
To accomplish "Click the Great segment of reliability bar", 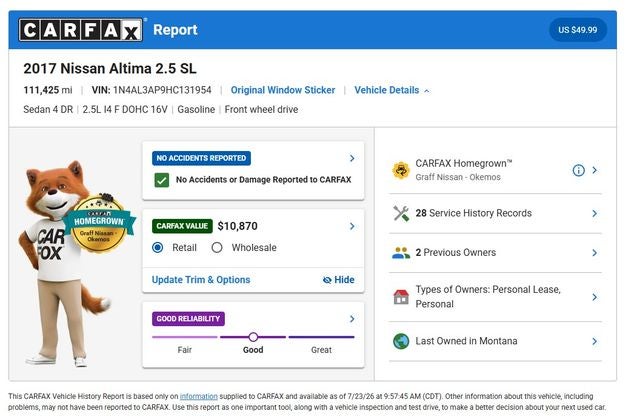I will (x=321, y=337).
